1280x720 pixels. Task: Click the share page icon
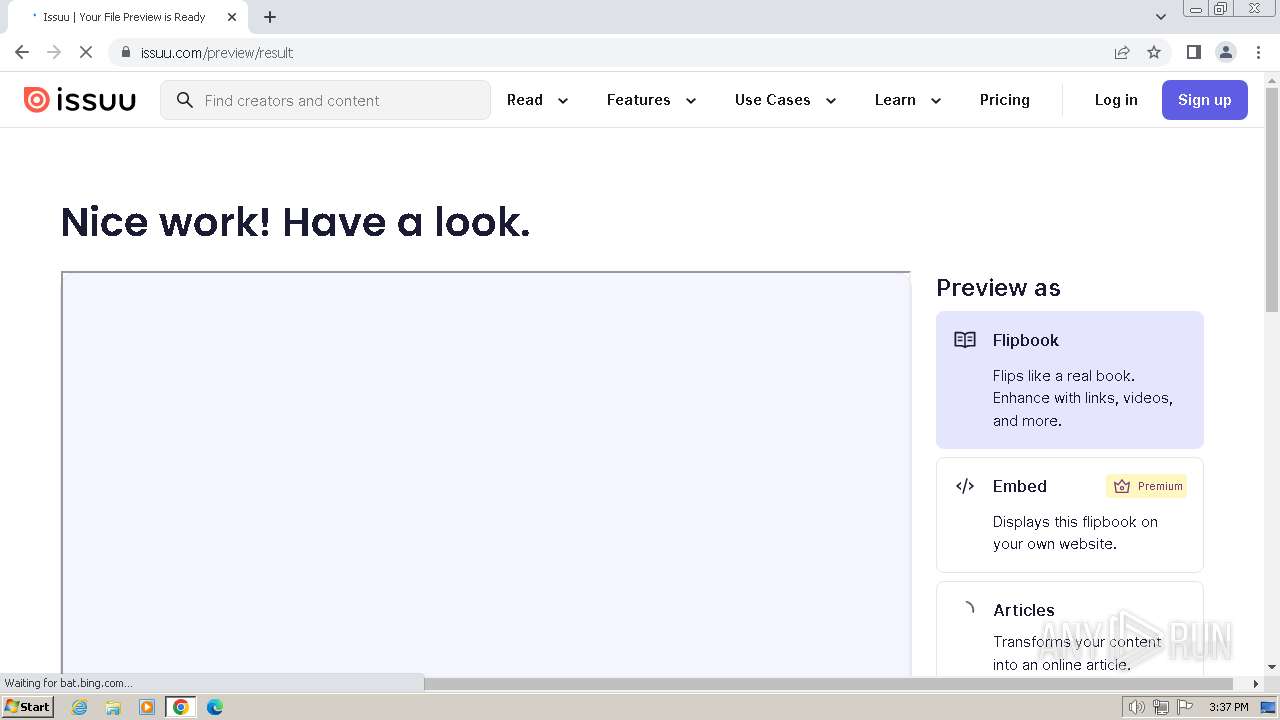[x=1122, y=52]
